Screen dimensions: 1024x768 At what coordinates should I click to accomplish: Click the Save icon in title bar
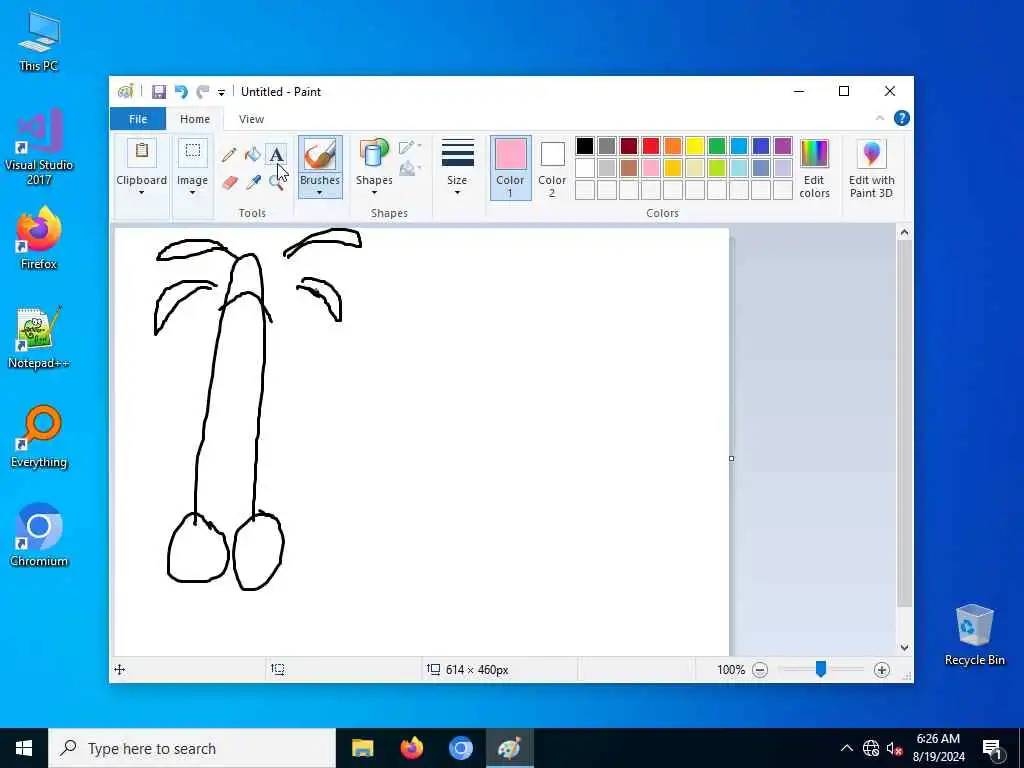[x=159, y=92]
